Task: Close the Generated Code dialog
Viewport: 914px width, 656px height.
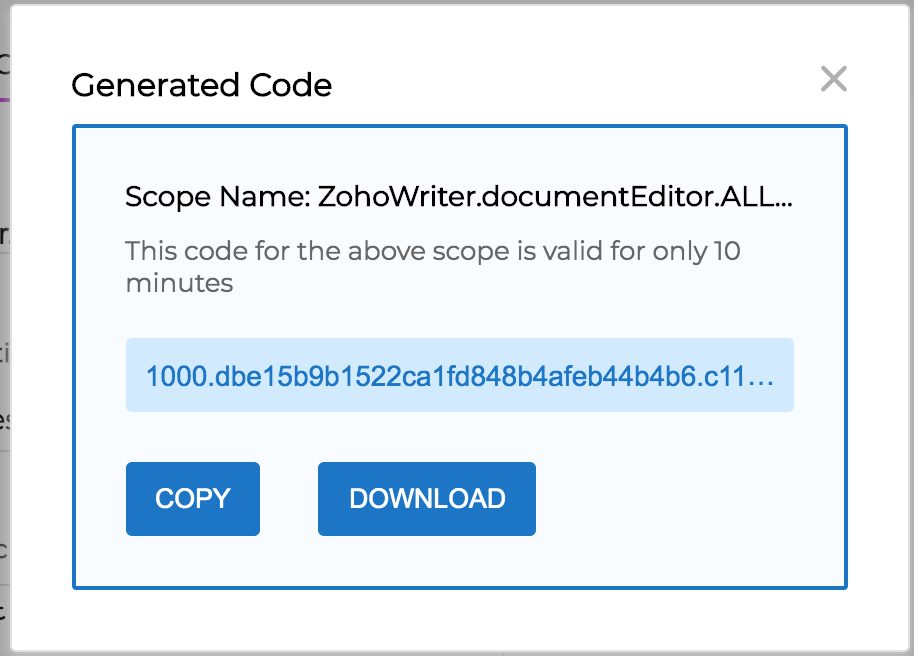Action: click(x=833, y=79)
